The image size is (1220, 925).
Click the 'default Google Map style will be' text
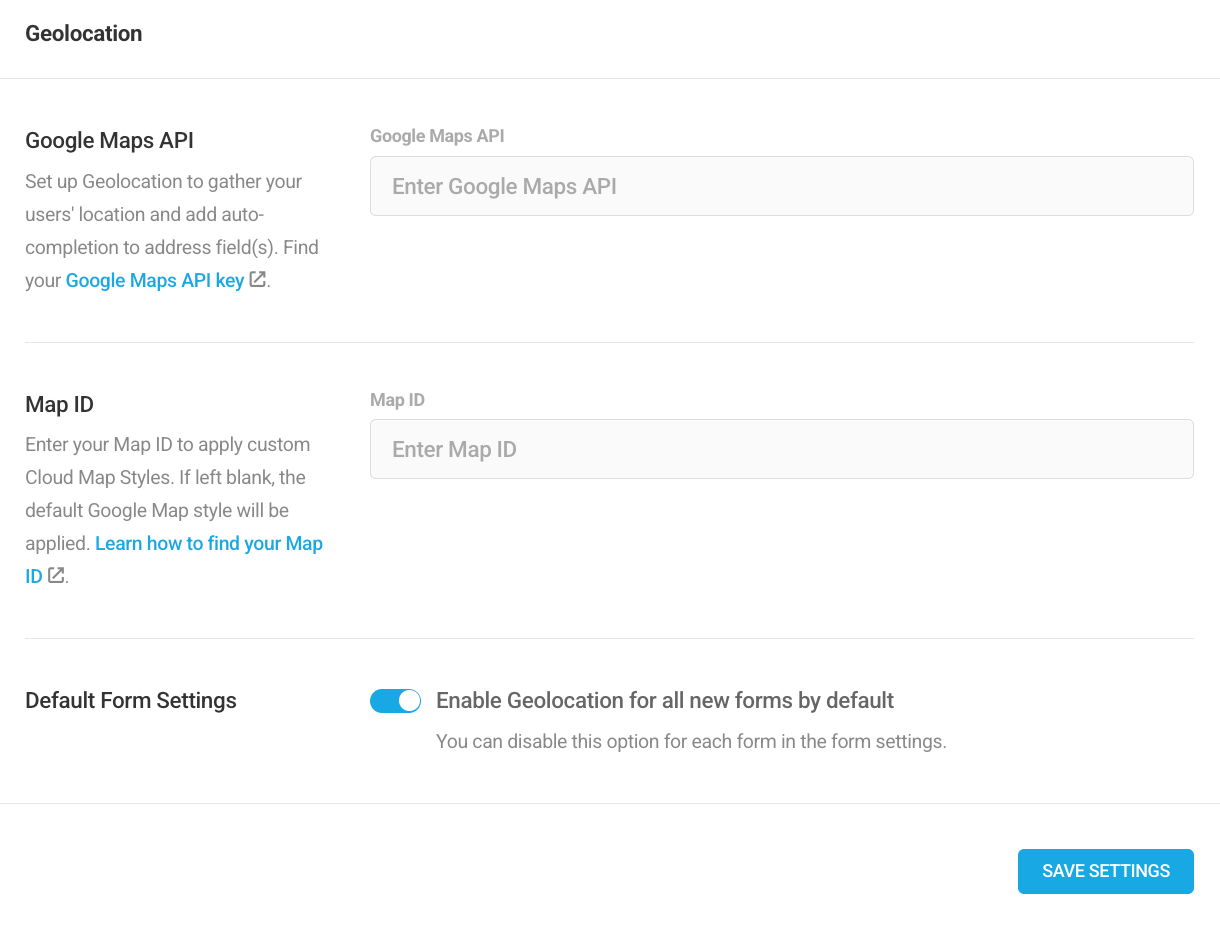pyautogui.click(x=157, y=511)
